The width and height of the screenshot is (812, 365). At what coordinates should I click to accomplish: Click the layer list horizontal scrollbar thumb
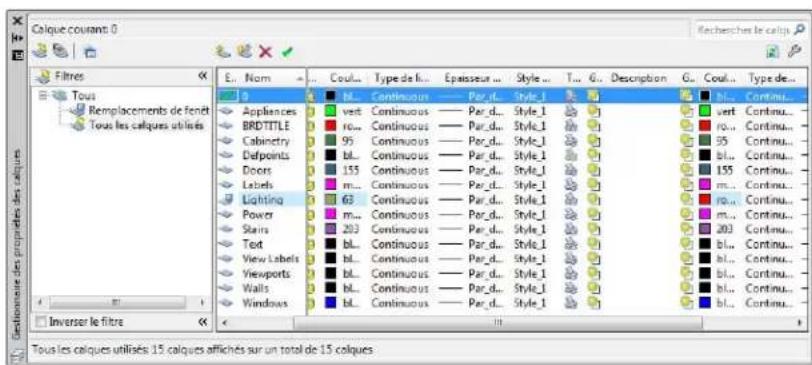click(x=498, y=322)
